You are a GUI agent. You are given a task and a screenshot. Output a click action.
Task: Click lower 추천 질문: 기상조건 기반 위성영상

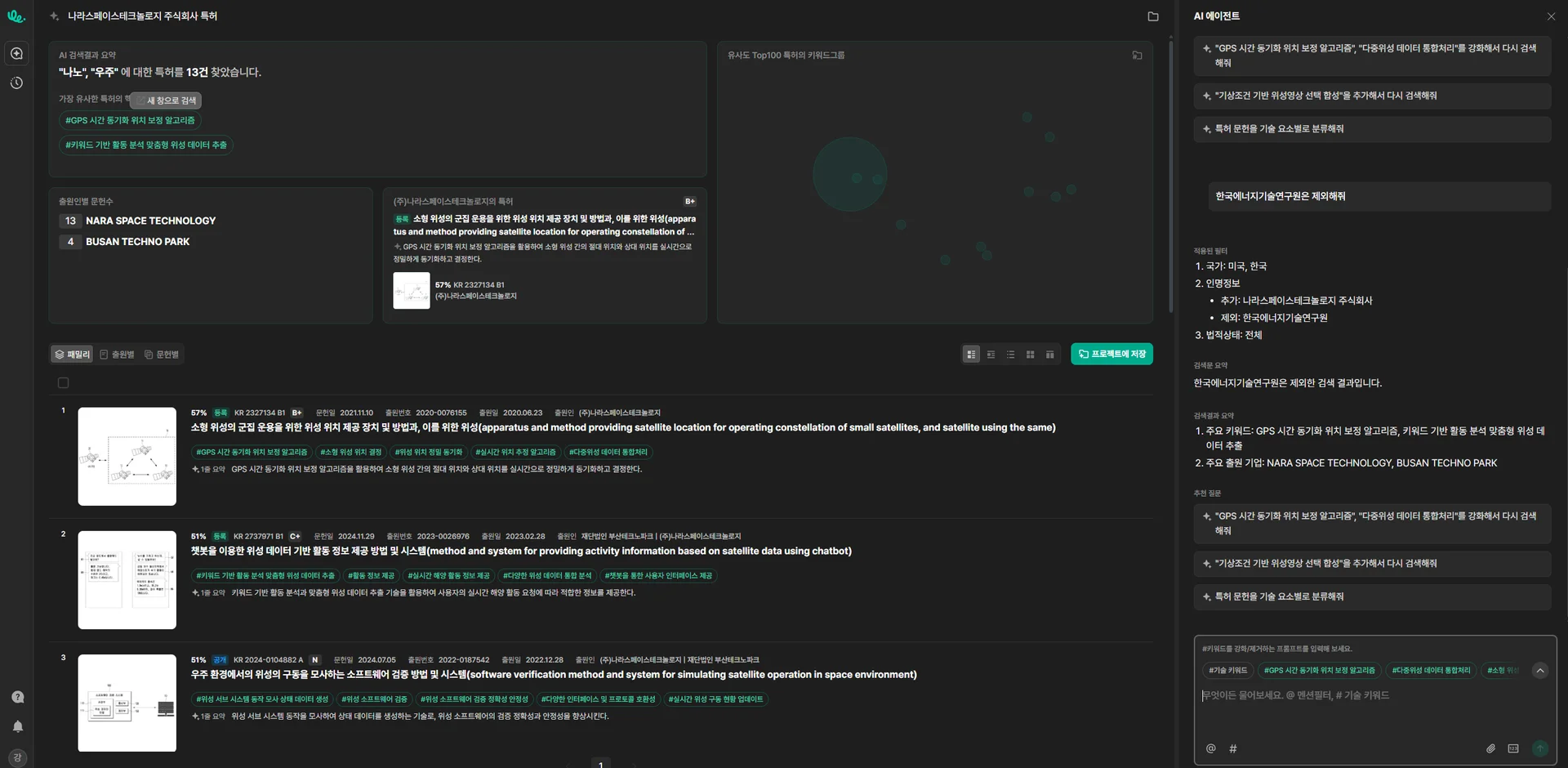point(1372,564)
